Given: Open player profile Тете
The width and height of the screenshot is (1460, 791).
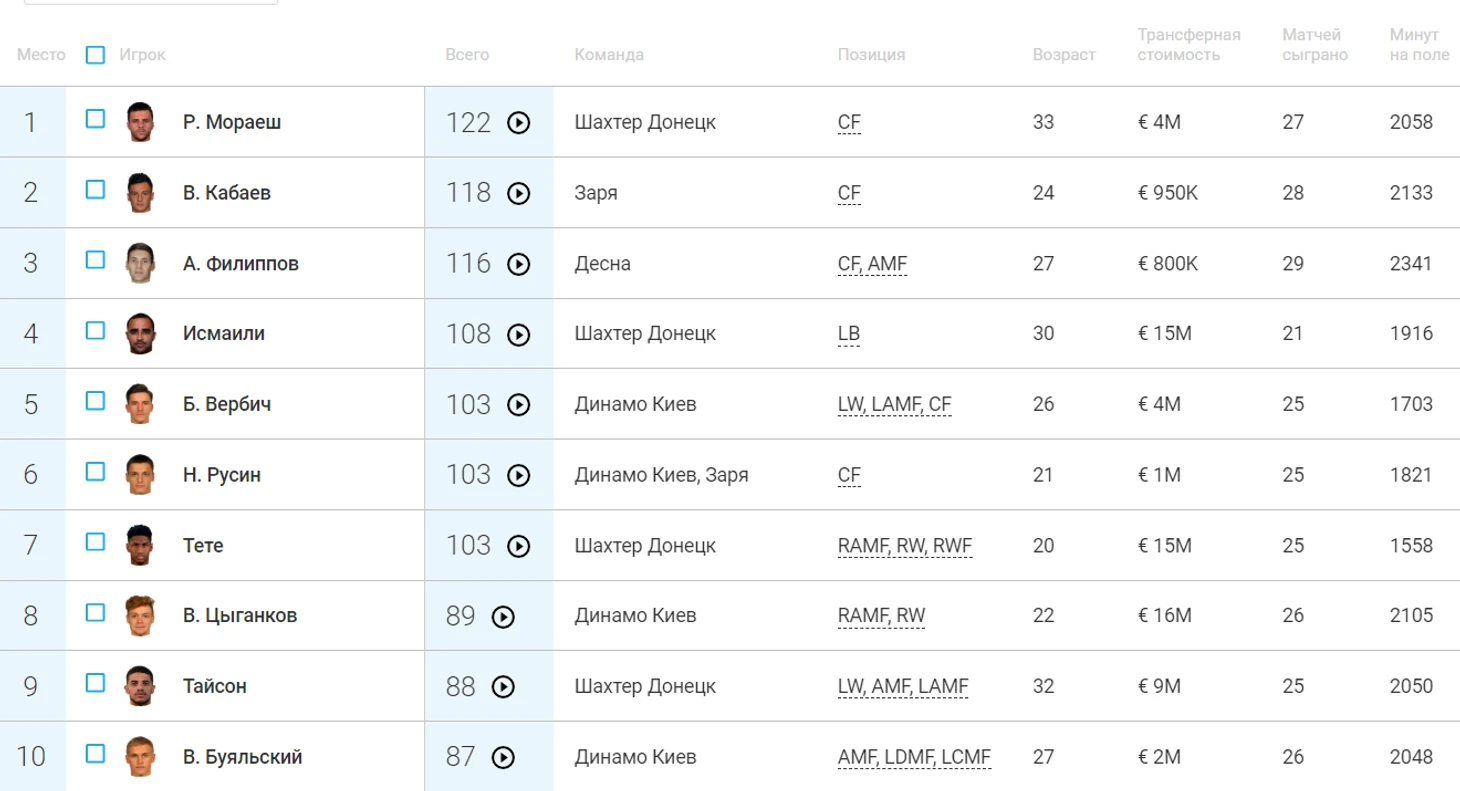Looking at the screenshot, I should point(203,546).
